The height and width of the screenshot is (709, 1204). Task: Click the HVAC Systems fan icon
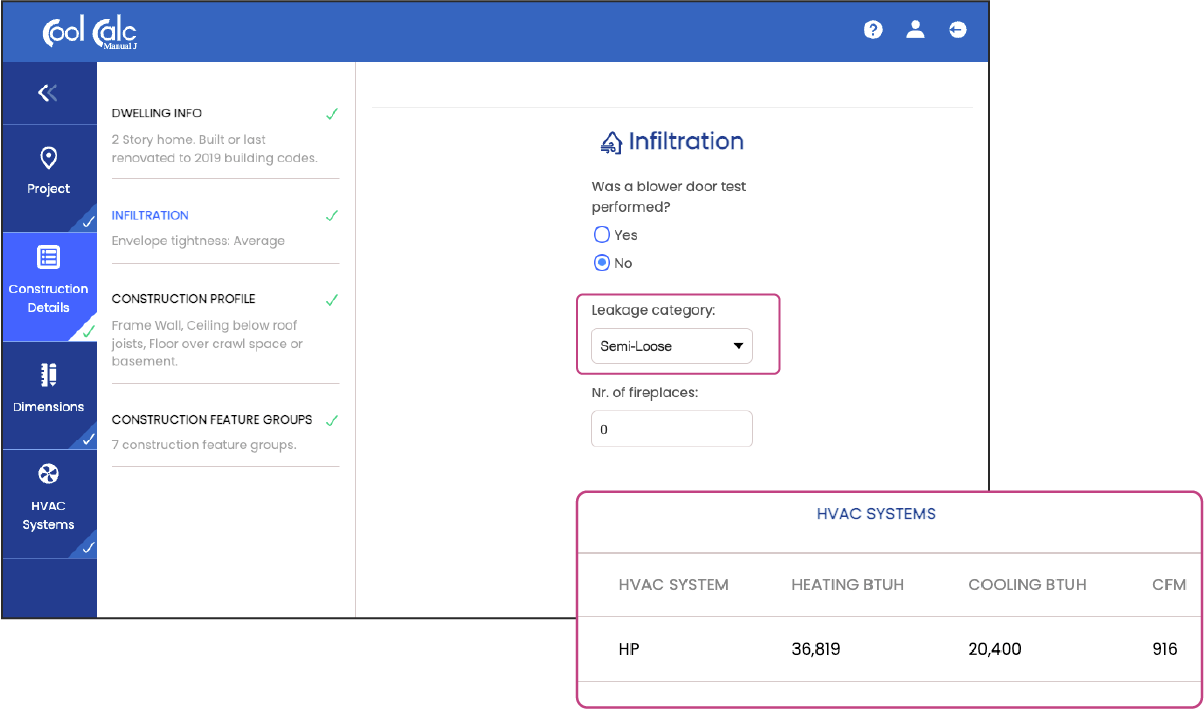tap(48, 474)
